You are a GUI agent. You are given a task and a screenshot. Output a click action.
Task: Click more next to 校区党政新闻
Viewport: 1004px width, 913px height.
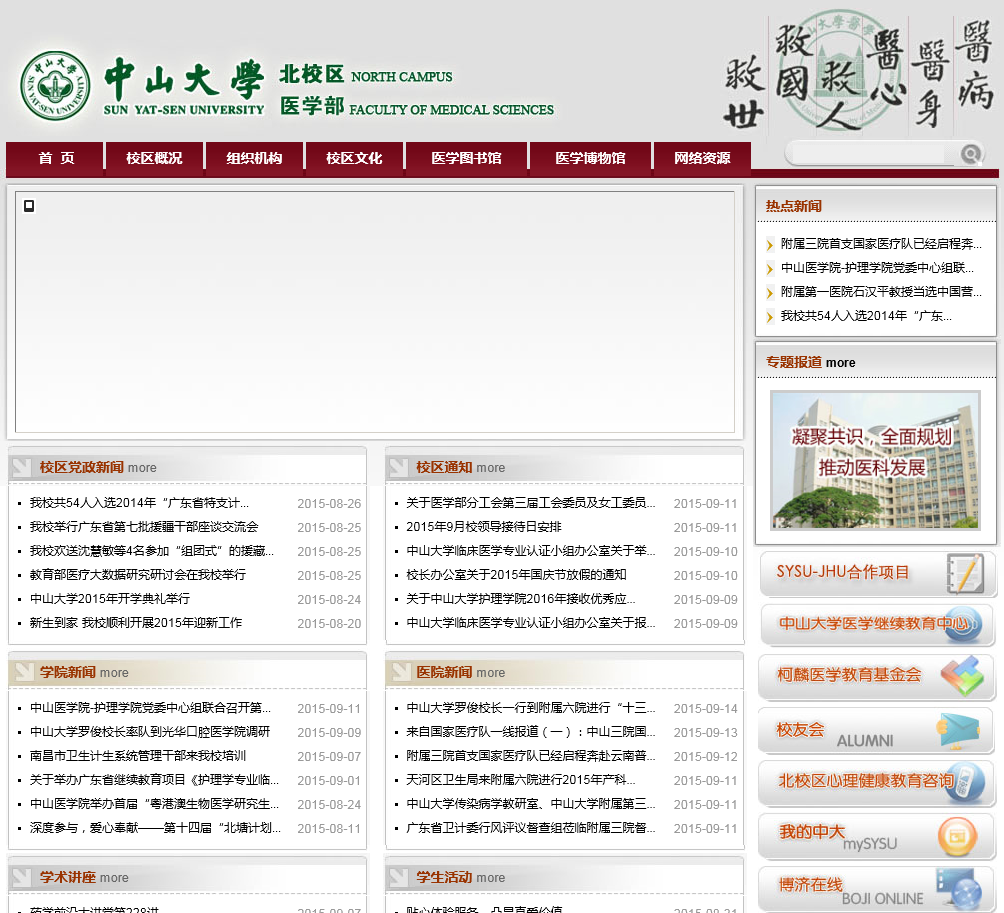(142, 468)
